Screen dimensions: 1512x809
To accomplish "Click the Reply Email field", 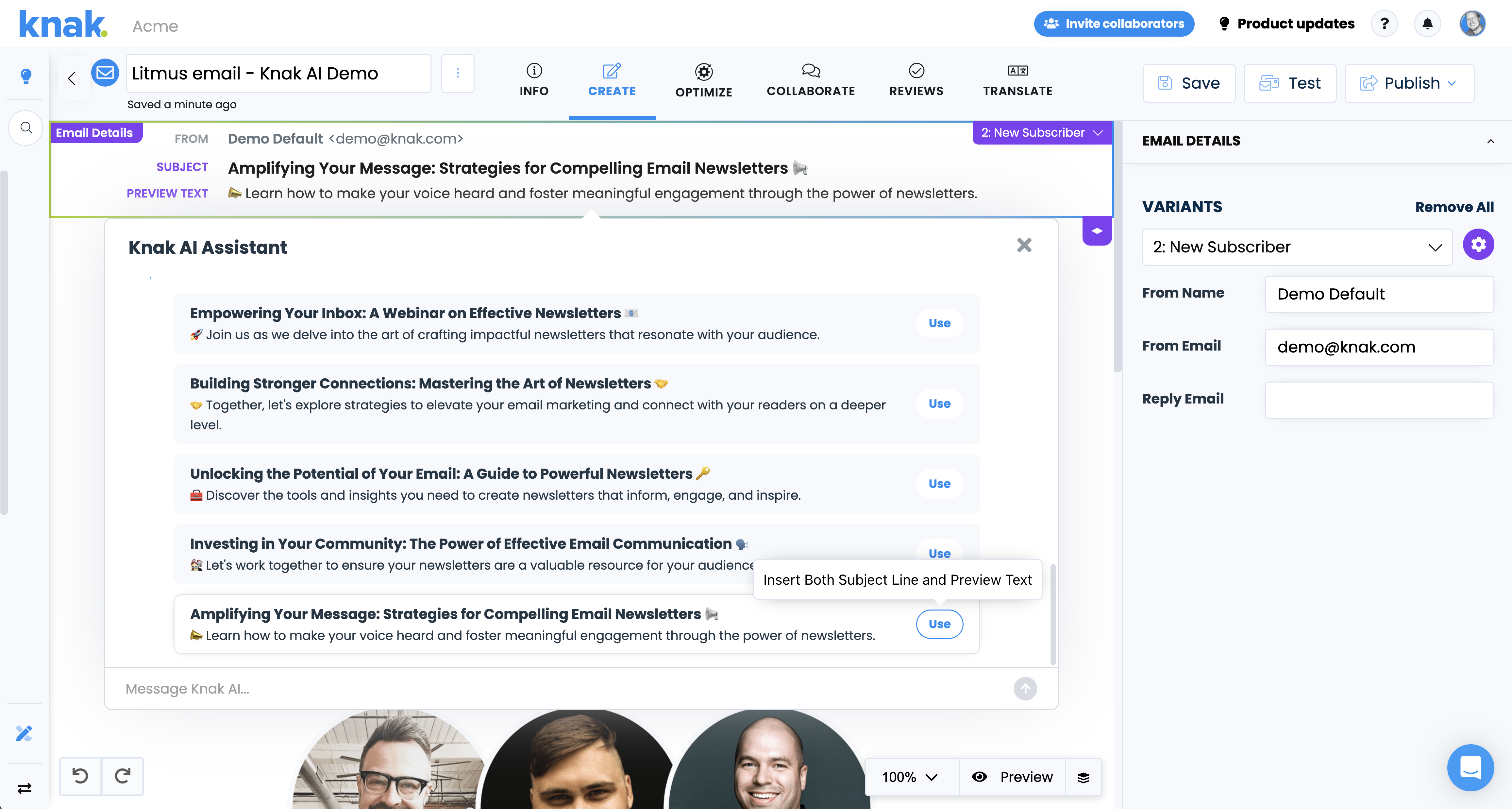I will coord(1379,400).
